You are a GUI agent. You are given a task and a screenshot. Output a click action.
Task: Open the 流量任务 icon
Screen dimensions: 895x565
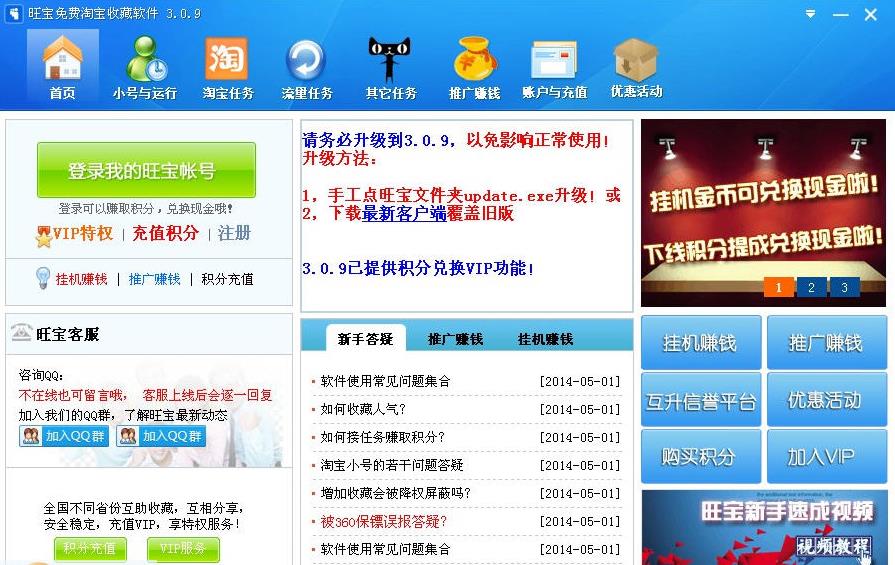307,68
